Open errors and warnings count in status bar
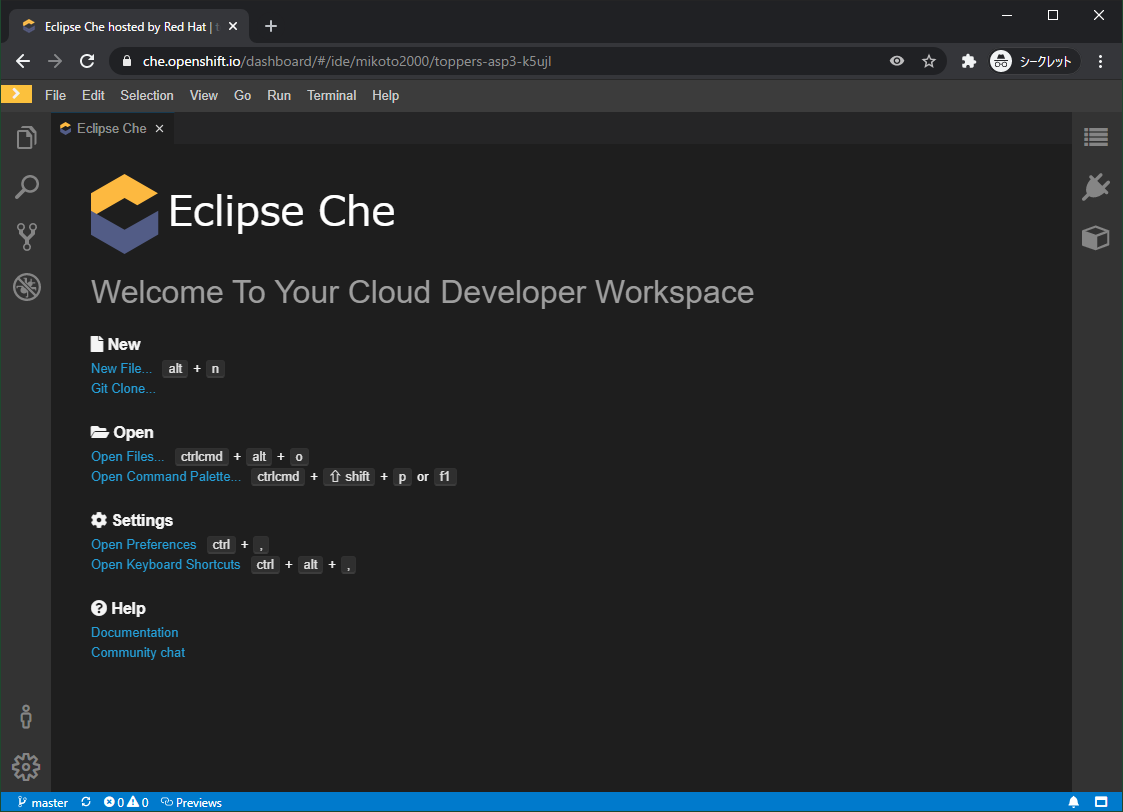1123x812 pixels. tap(126, 802)
